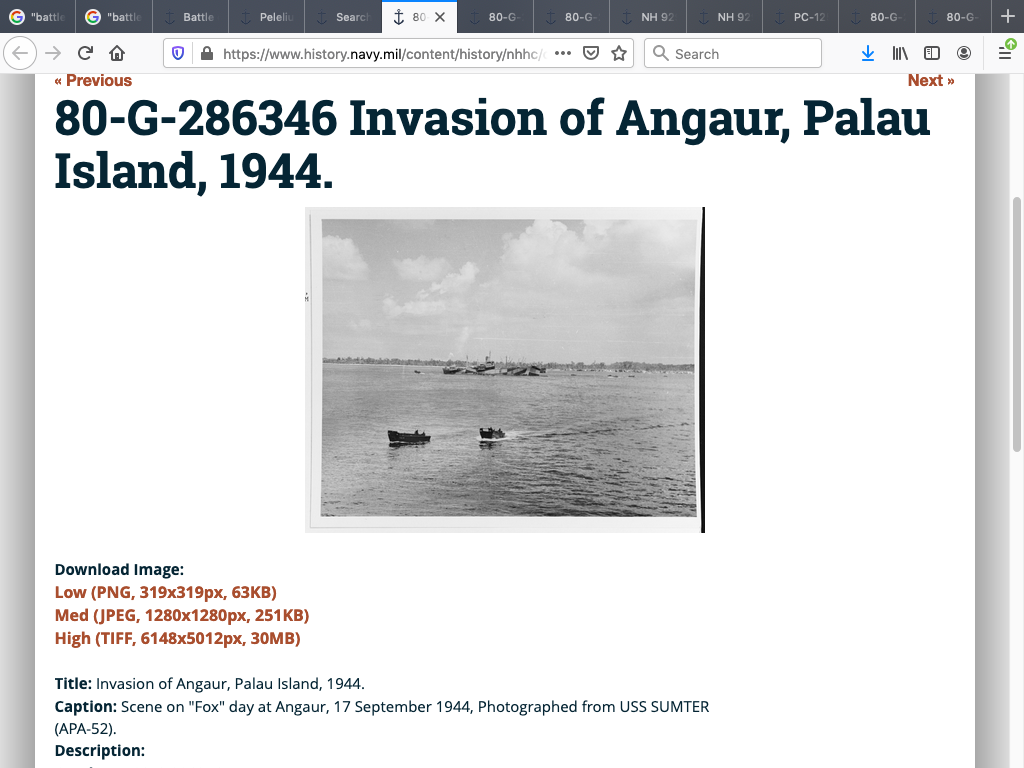Open the Downloads panel
1024x768 pixels.
pos(867,53)
